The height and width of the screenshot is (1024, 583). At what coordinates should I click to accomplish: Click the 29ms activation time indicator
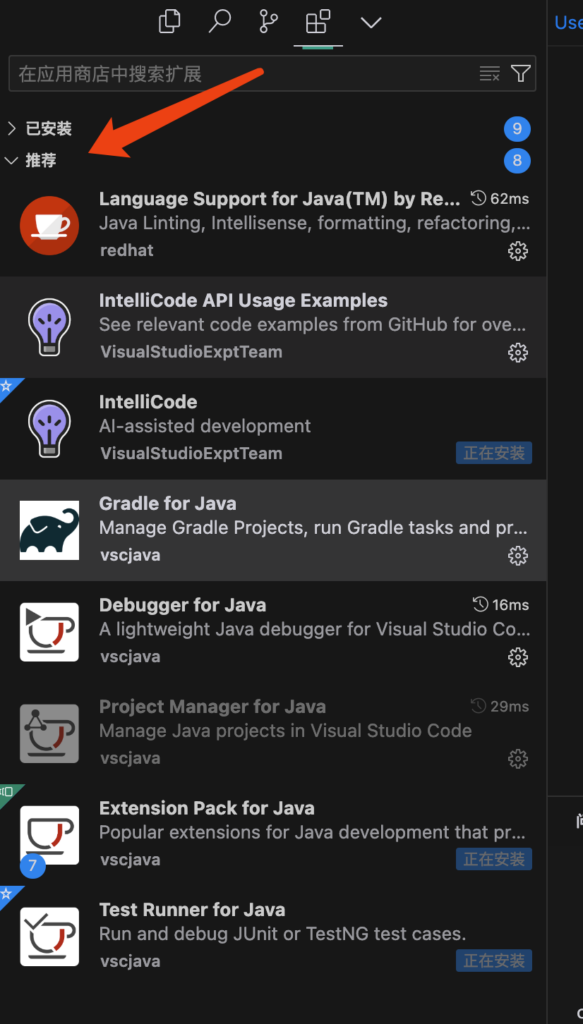tap(500, 706)
